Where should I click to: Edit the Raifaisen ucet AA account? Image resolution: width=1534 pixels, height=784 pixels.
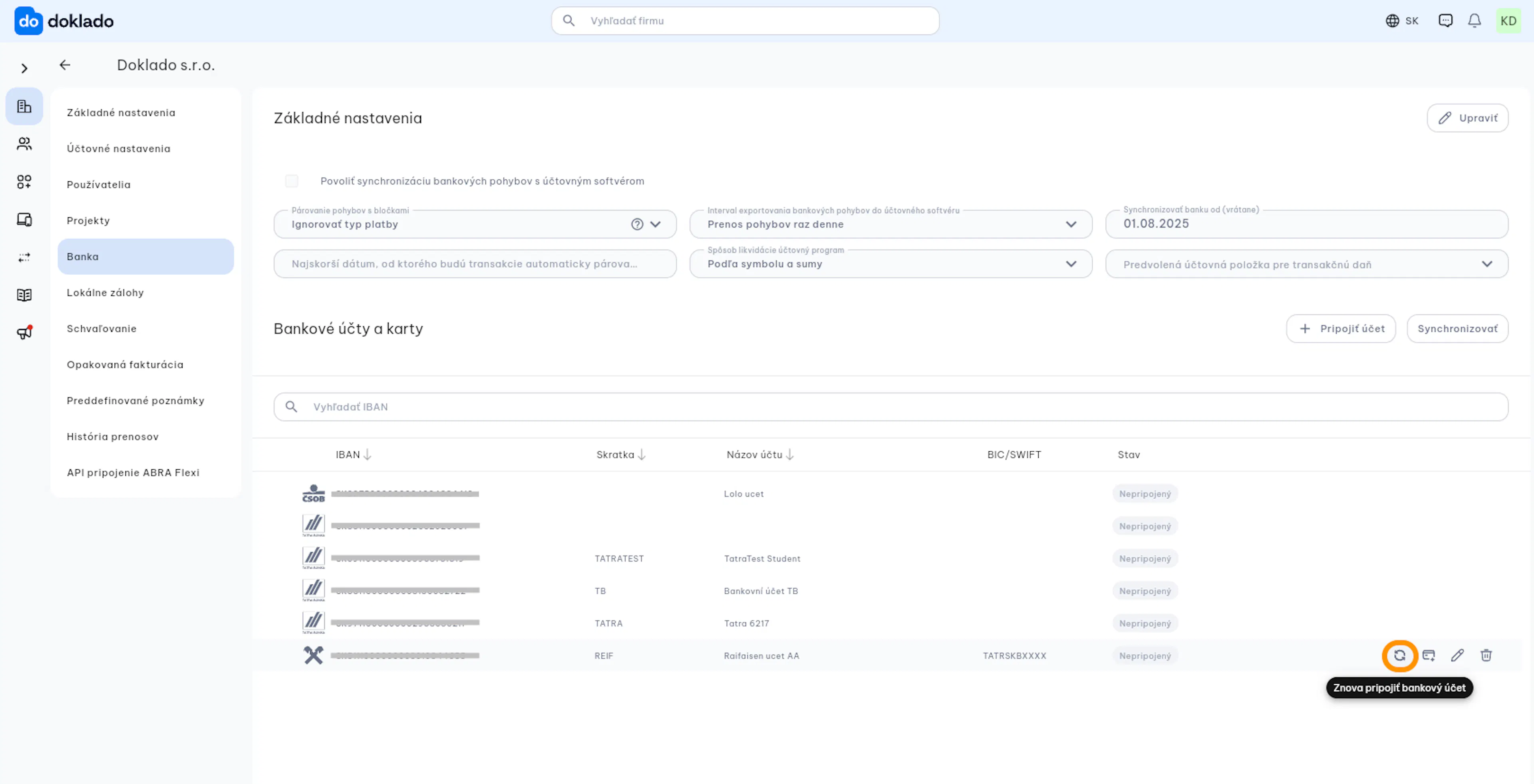(1457, 655)
